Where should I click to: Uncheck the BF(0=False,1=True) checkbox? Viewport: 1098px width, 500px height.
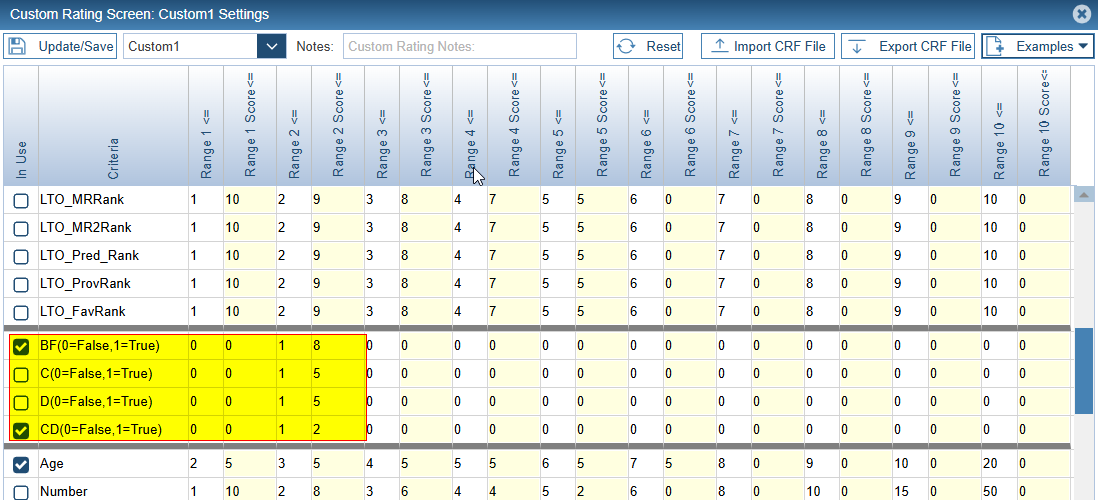(20, 346)
